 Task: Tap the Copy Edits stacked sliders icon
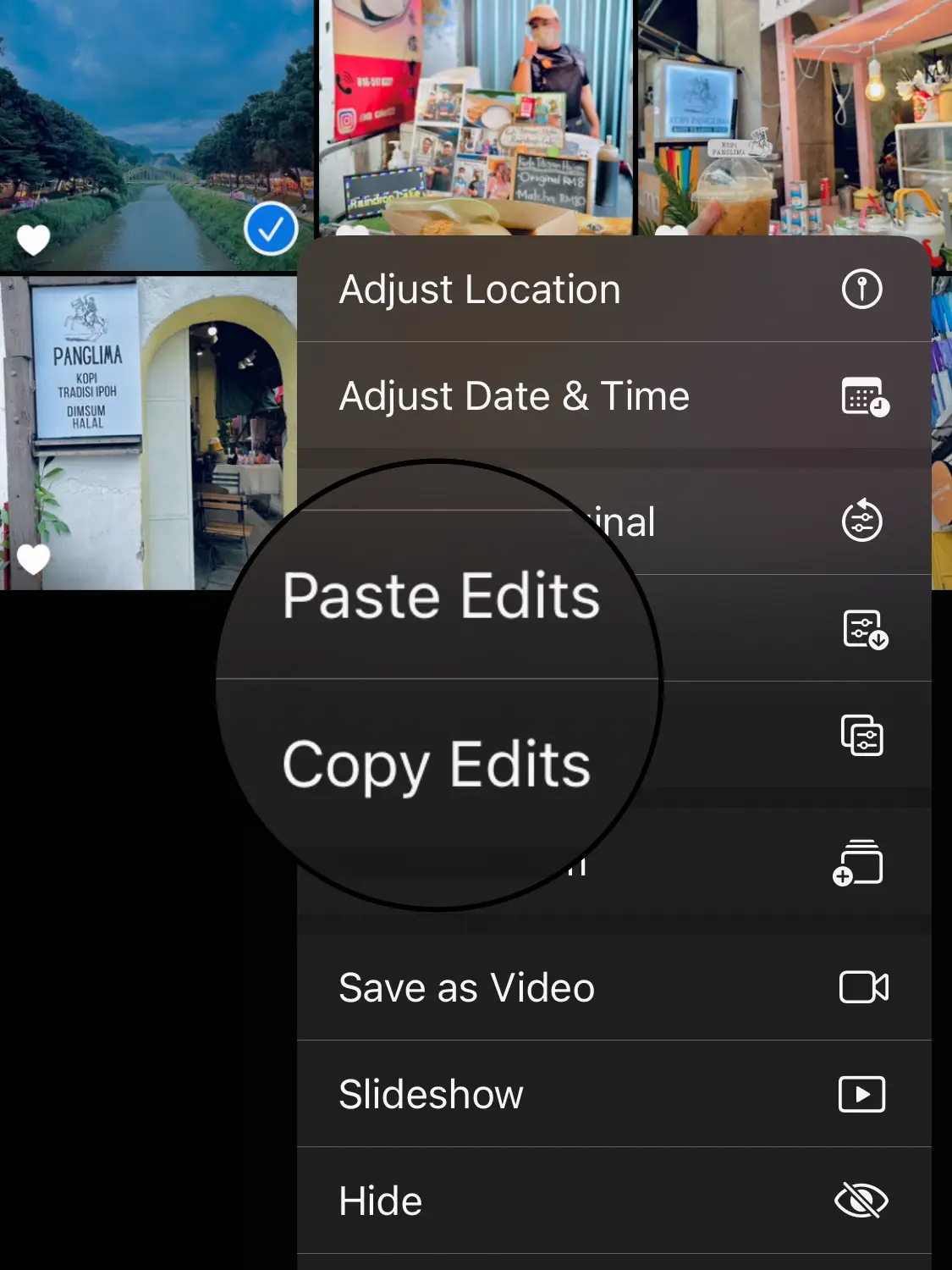861,735
